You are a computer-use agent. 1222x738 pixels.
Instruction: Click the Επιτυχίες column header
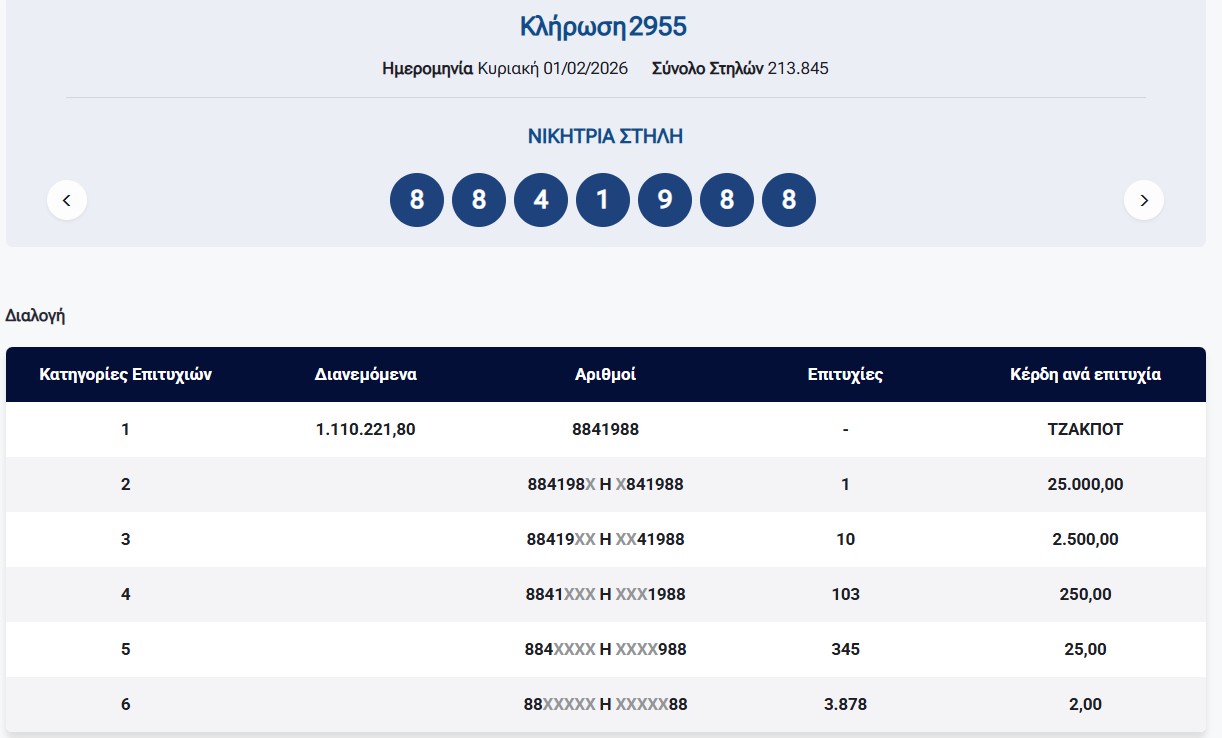(845, 375)
